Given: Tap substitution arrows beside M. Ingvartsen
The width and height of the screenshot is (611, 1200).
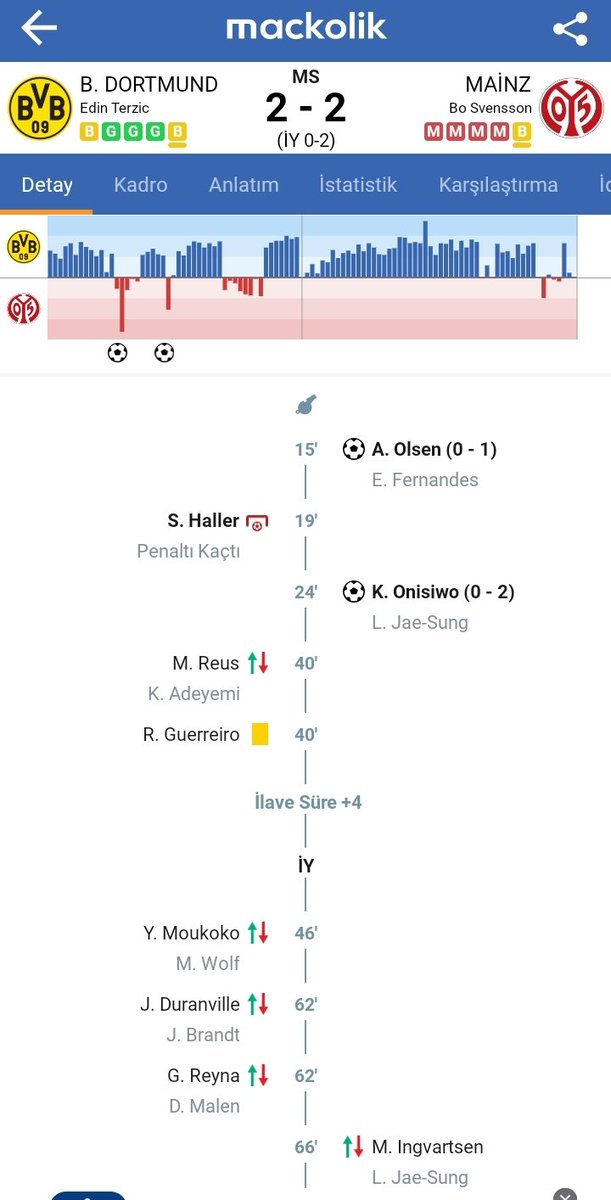Looking at the screenshot, I should point(353,1147).
